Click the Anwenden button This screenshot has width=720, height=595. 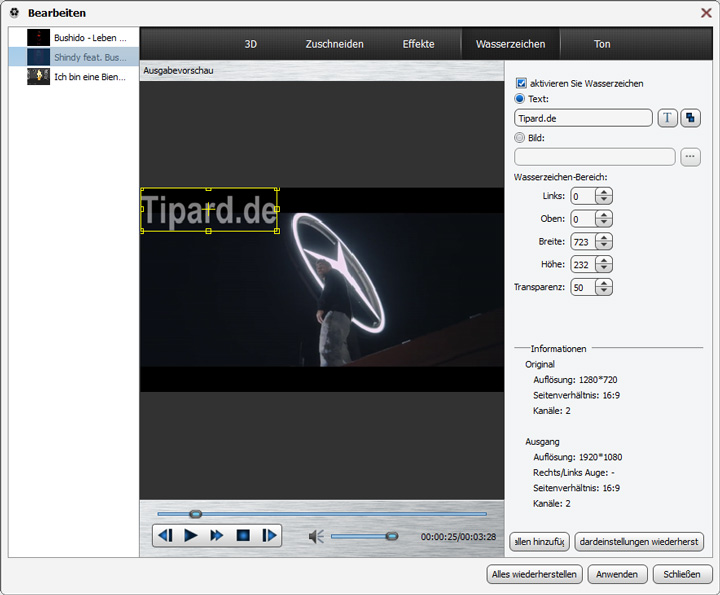click(x=617, y=574)
